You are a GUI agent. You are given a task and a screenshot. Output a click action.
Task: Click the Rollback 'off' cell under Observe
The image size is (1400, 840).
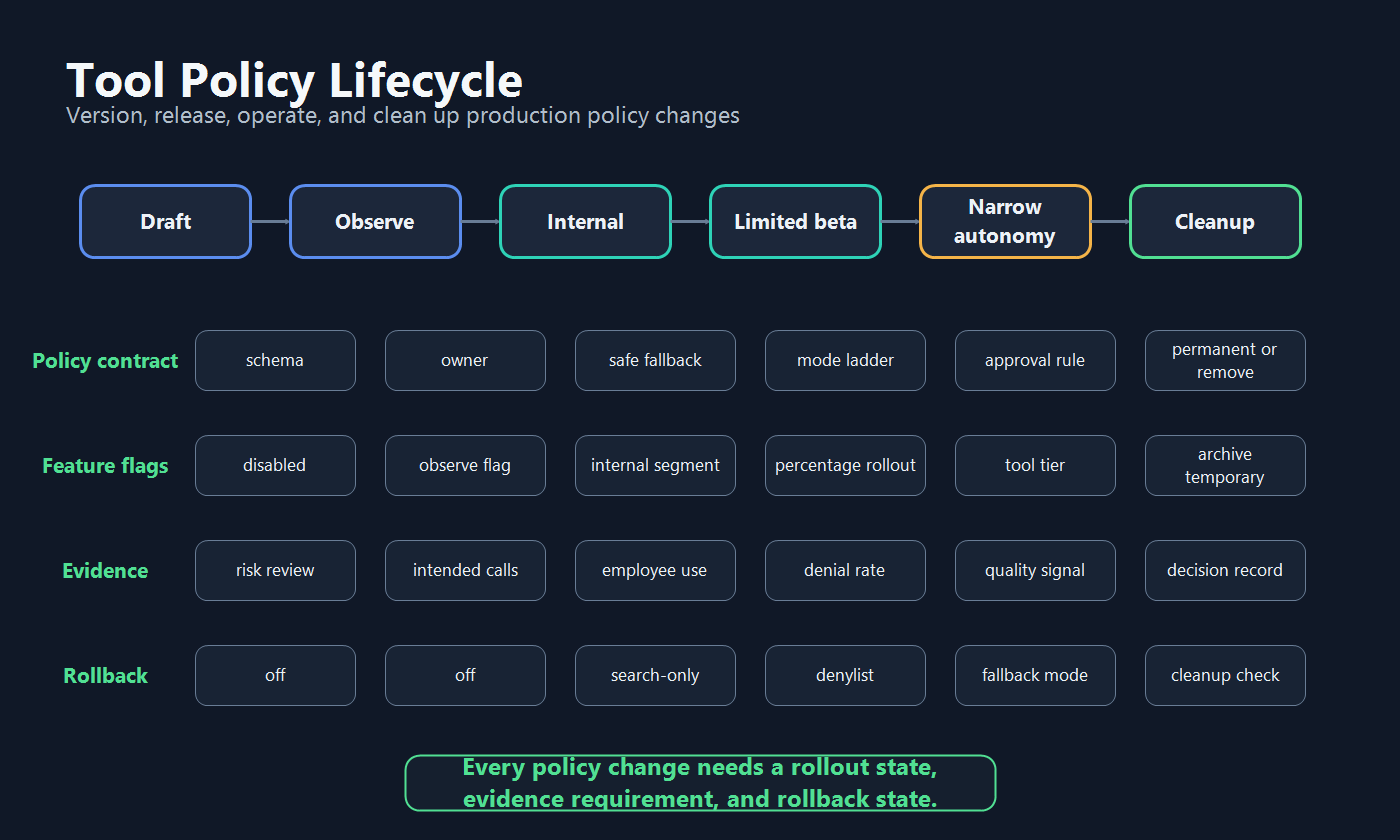coord(465,676)
